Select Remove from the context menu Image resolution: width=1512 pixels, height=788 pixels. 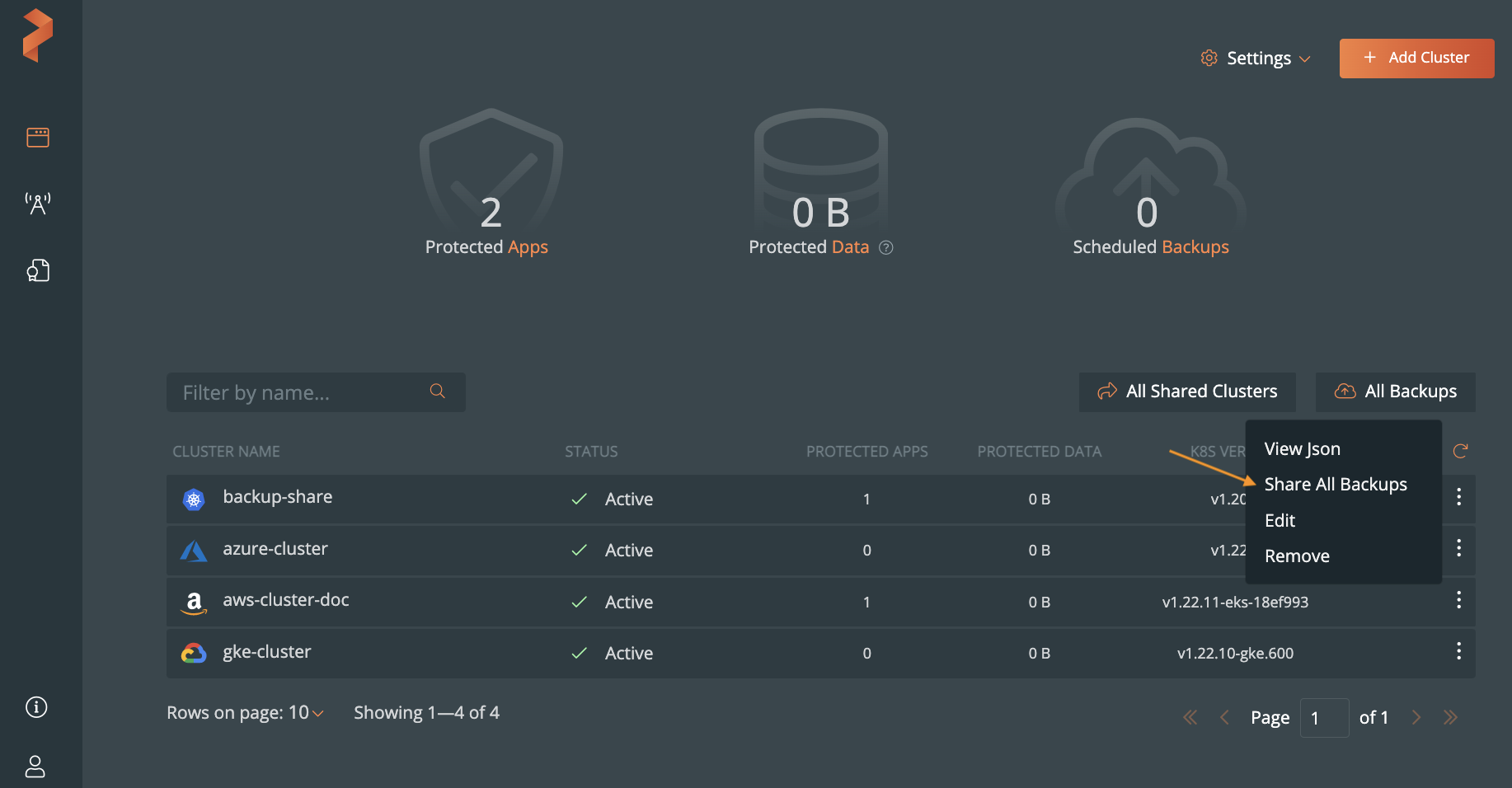click(1297, 556)
